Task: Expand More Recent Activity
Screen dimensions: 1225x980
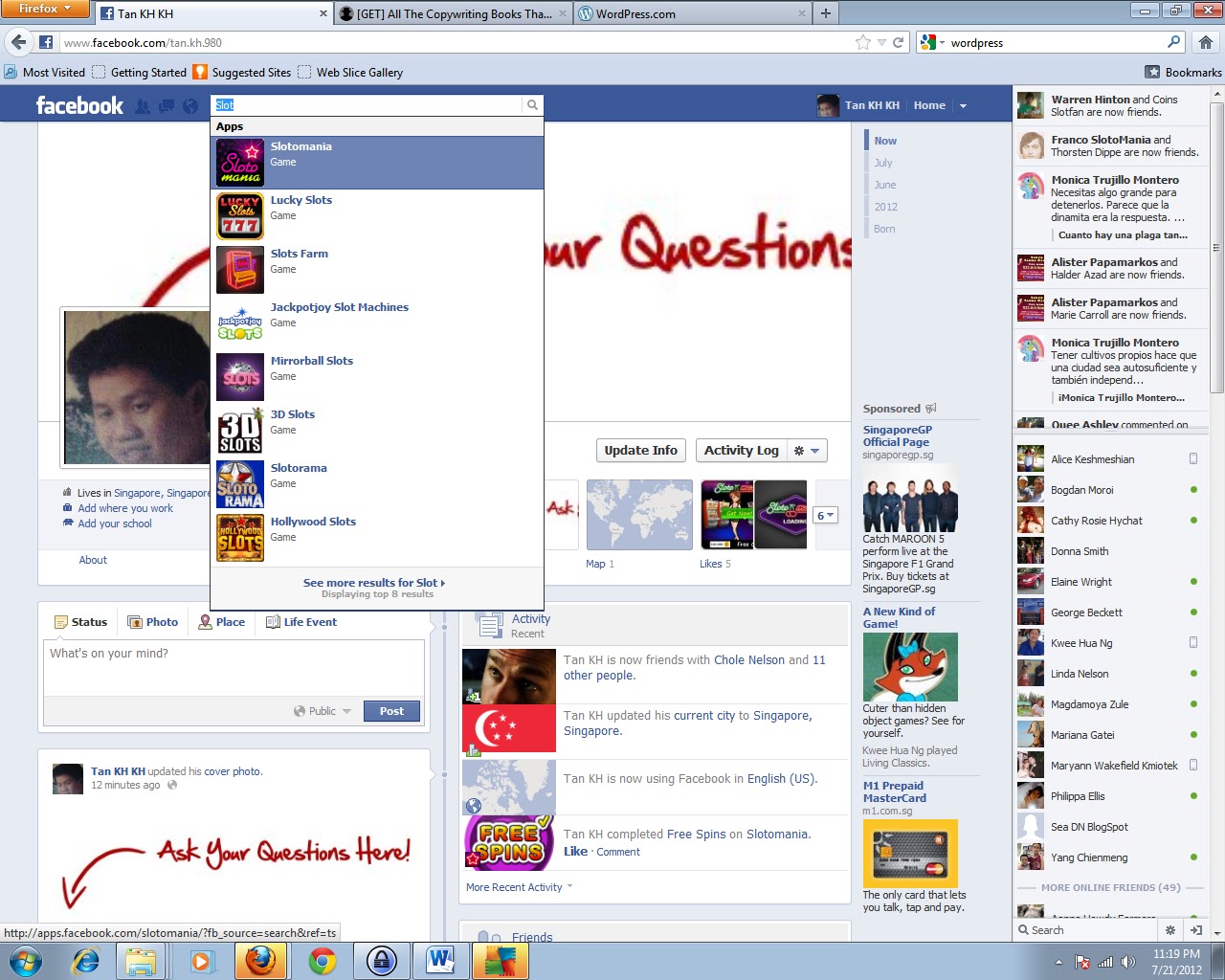Action: pyautogui.click(x=519, y=887)
